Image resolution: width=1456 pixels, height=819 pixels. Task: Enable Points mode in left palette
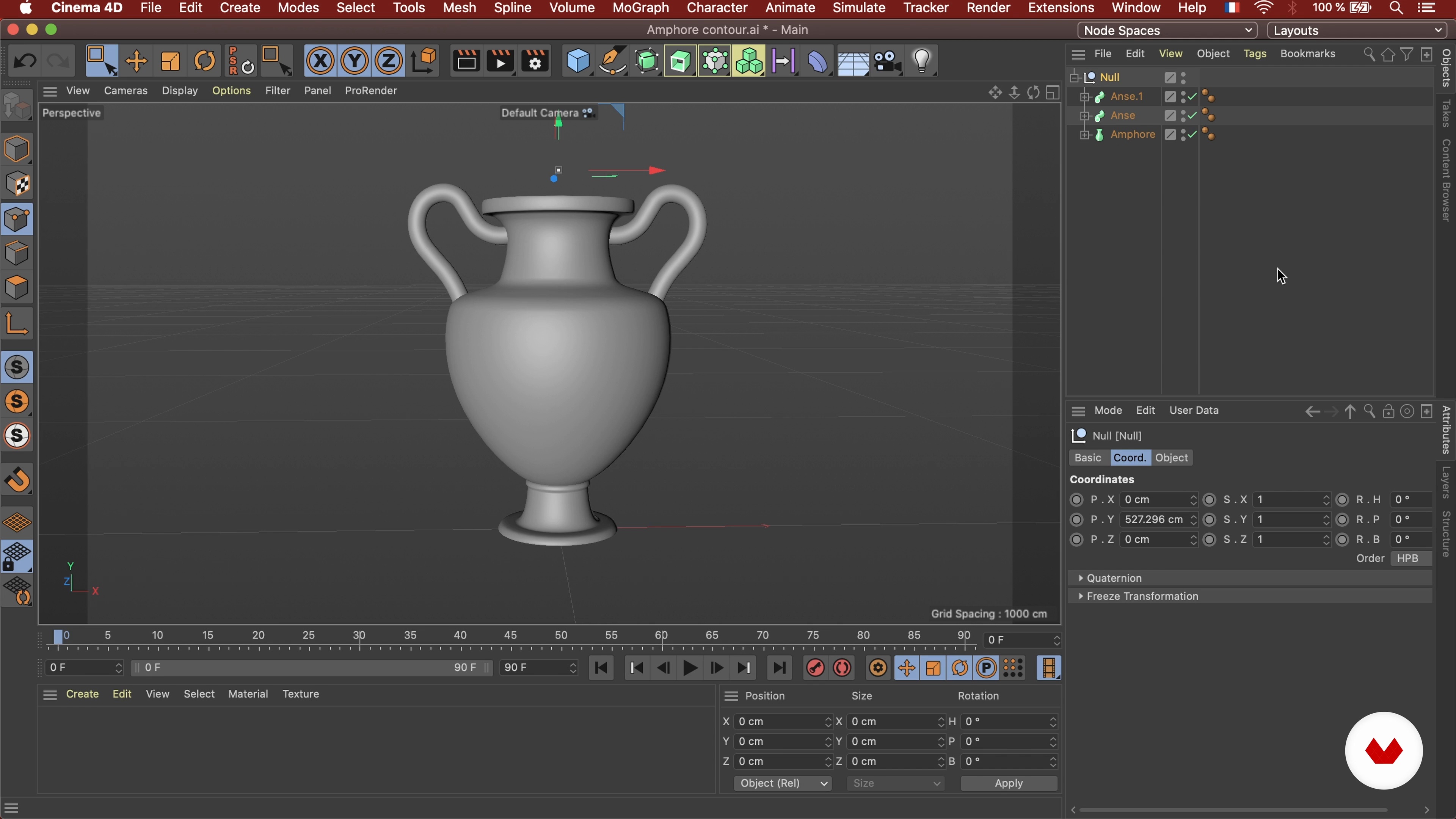(17, 219)
